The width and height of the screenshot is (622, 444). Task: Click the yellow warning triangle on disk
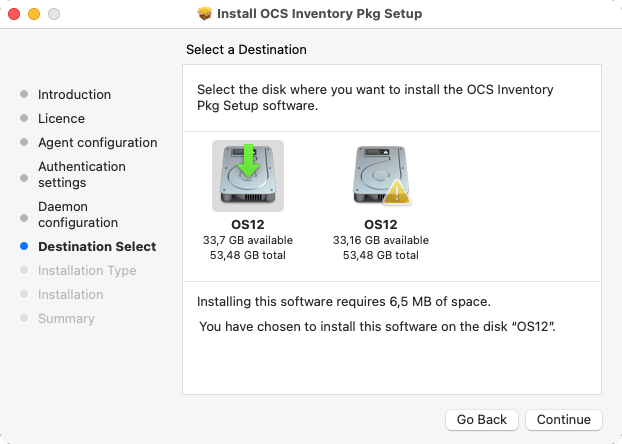coord(397,192)
